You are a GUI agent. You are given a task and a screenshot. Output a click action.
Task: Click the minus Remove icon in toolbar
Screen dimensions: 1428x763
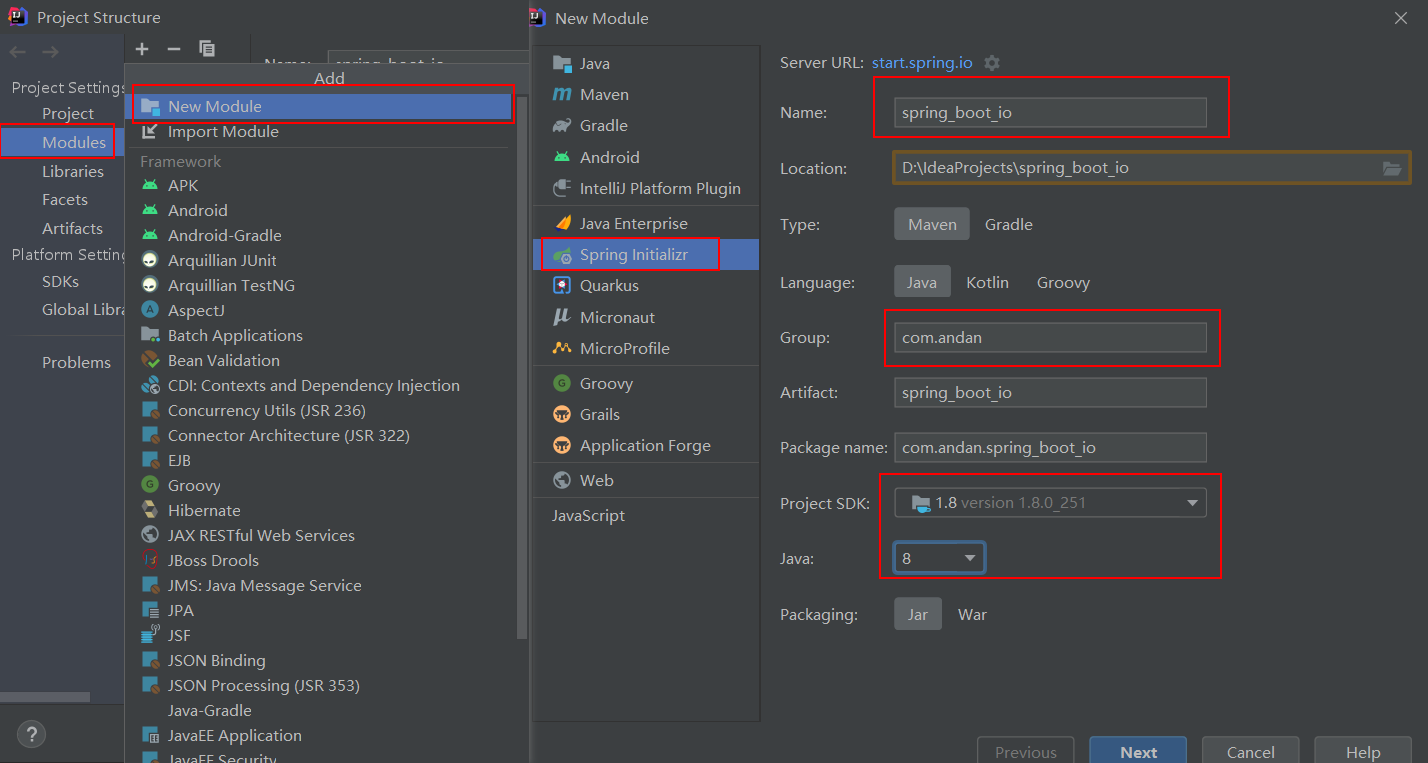174,49
